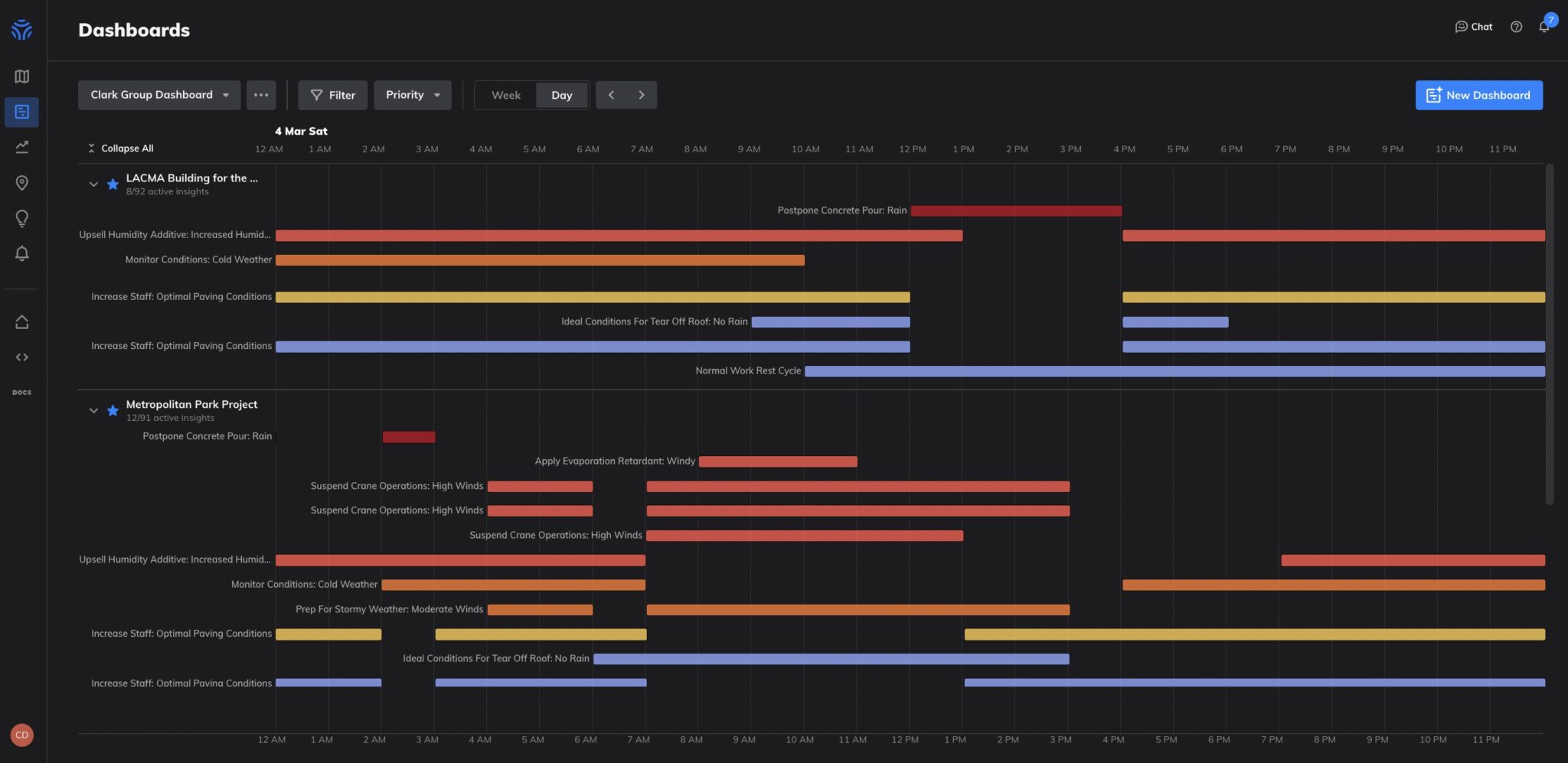The image size is (1568, 763).
Task: Open notifications bell with badge 7
Action: click(x=1544, y=27)
